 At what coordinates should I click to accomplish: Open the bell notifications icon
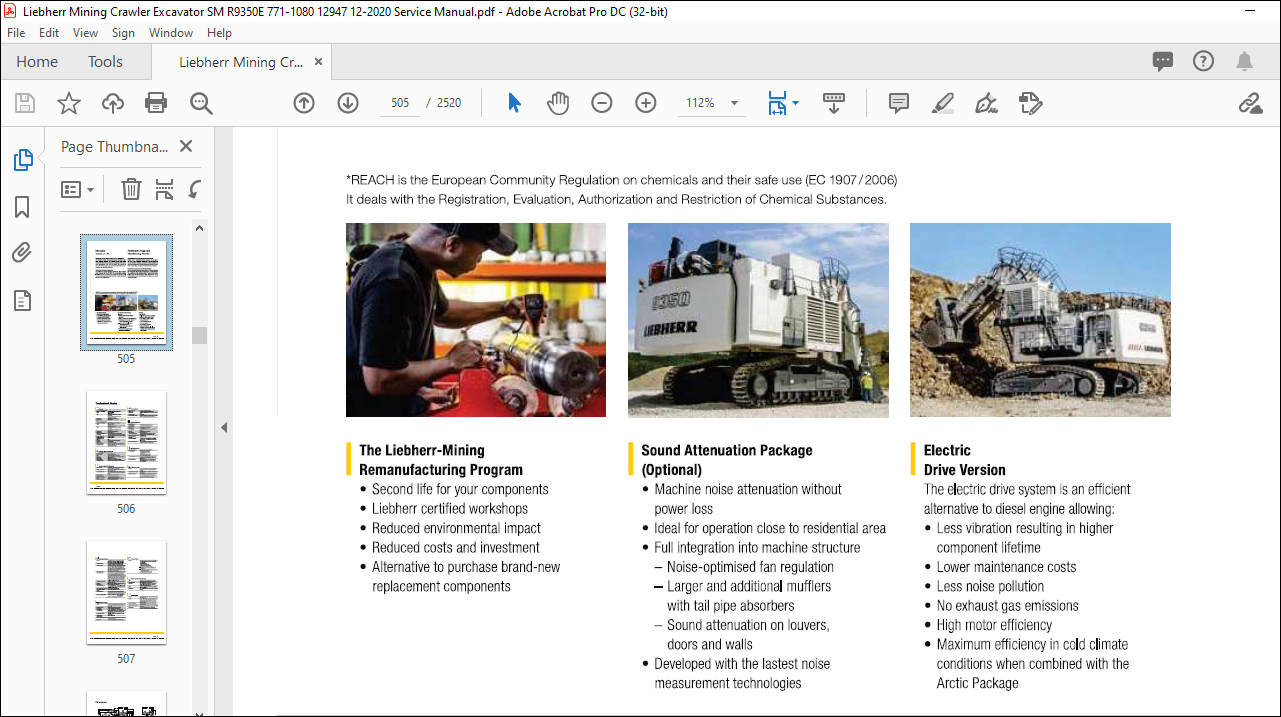pos(1244,61)
